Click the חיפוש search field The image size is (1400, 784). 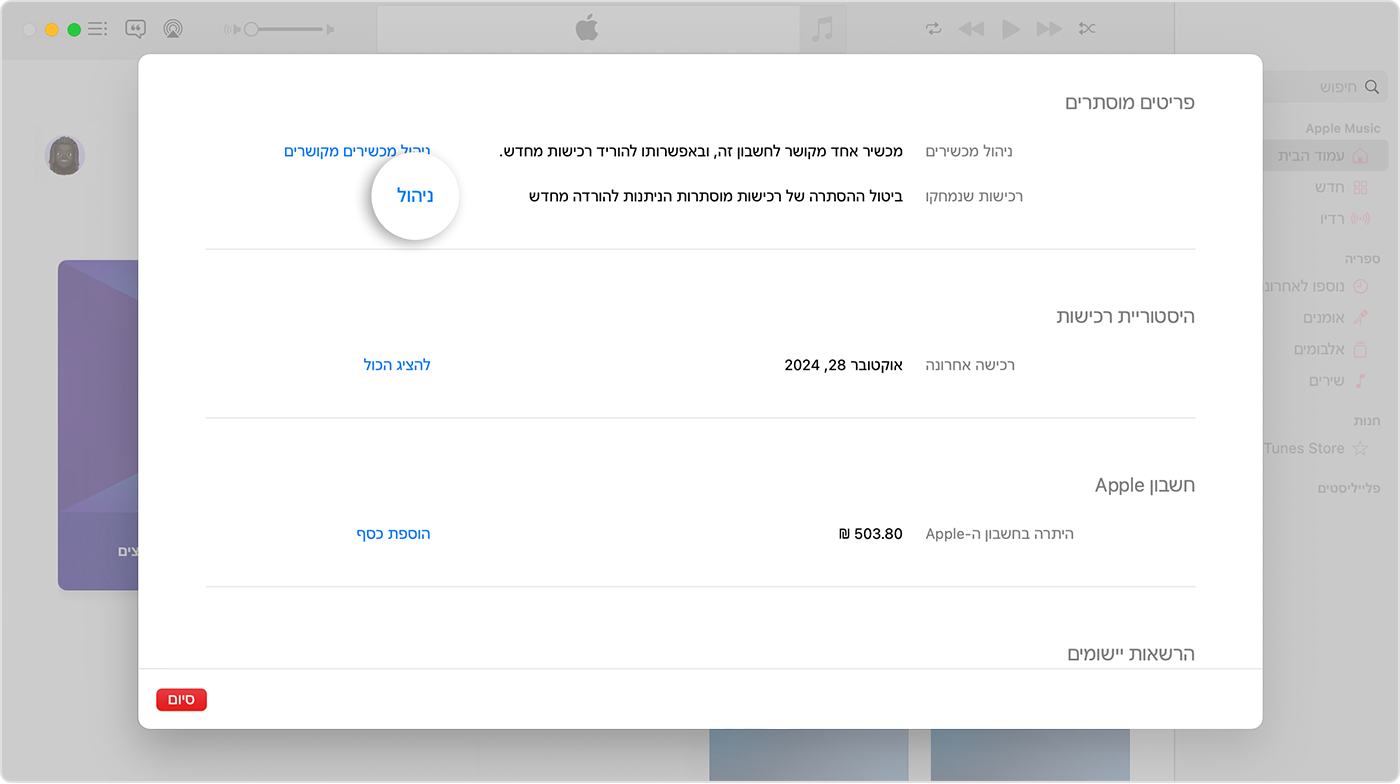tap(1325, 87)
